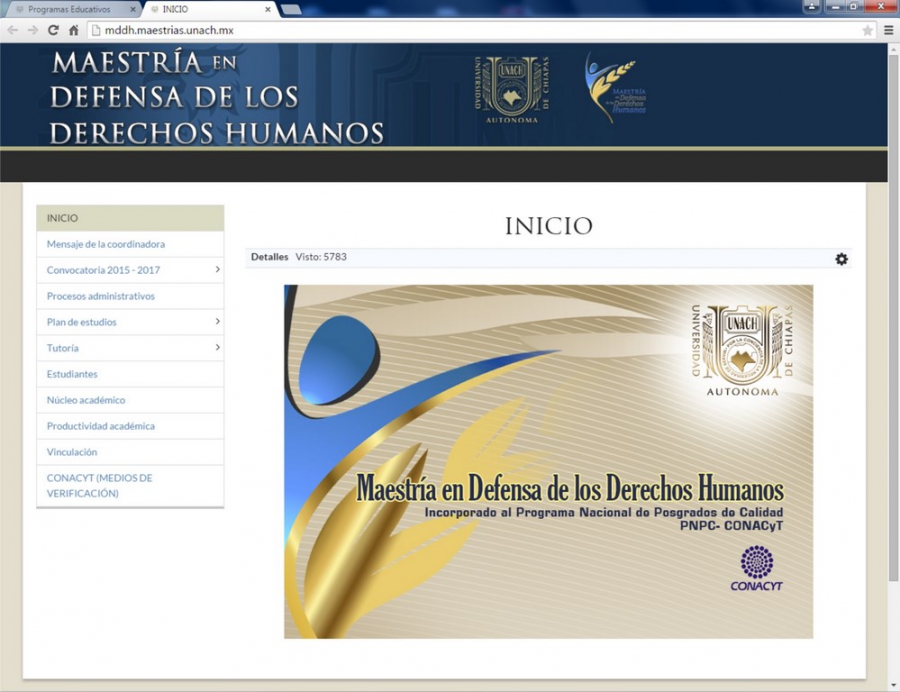Minimize the Chrome window
The image size is (900, 692).
pos(835,6)
